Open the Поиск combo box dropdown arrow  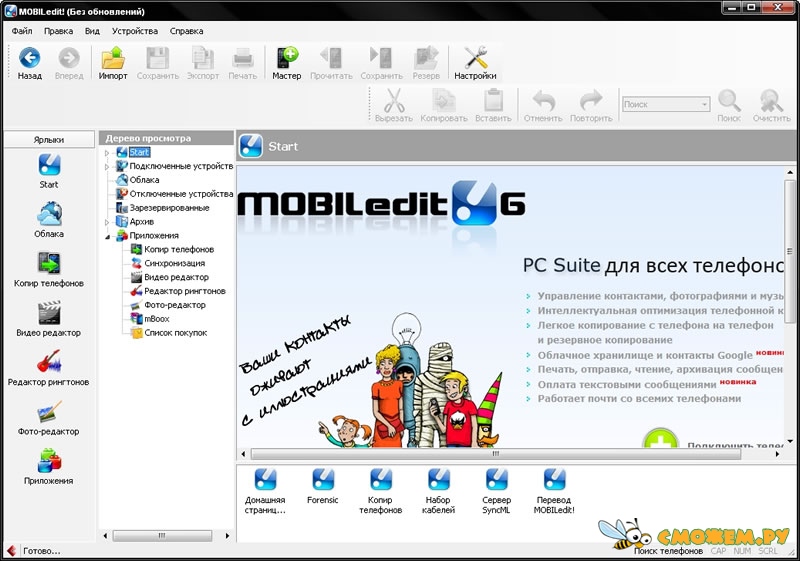click(x=704, y=104)
